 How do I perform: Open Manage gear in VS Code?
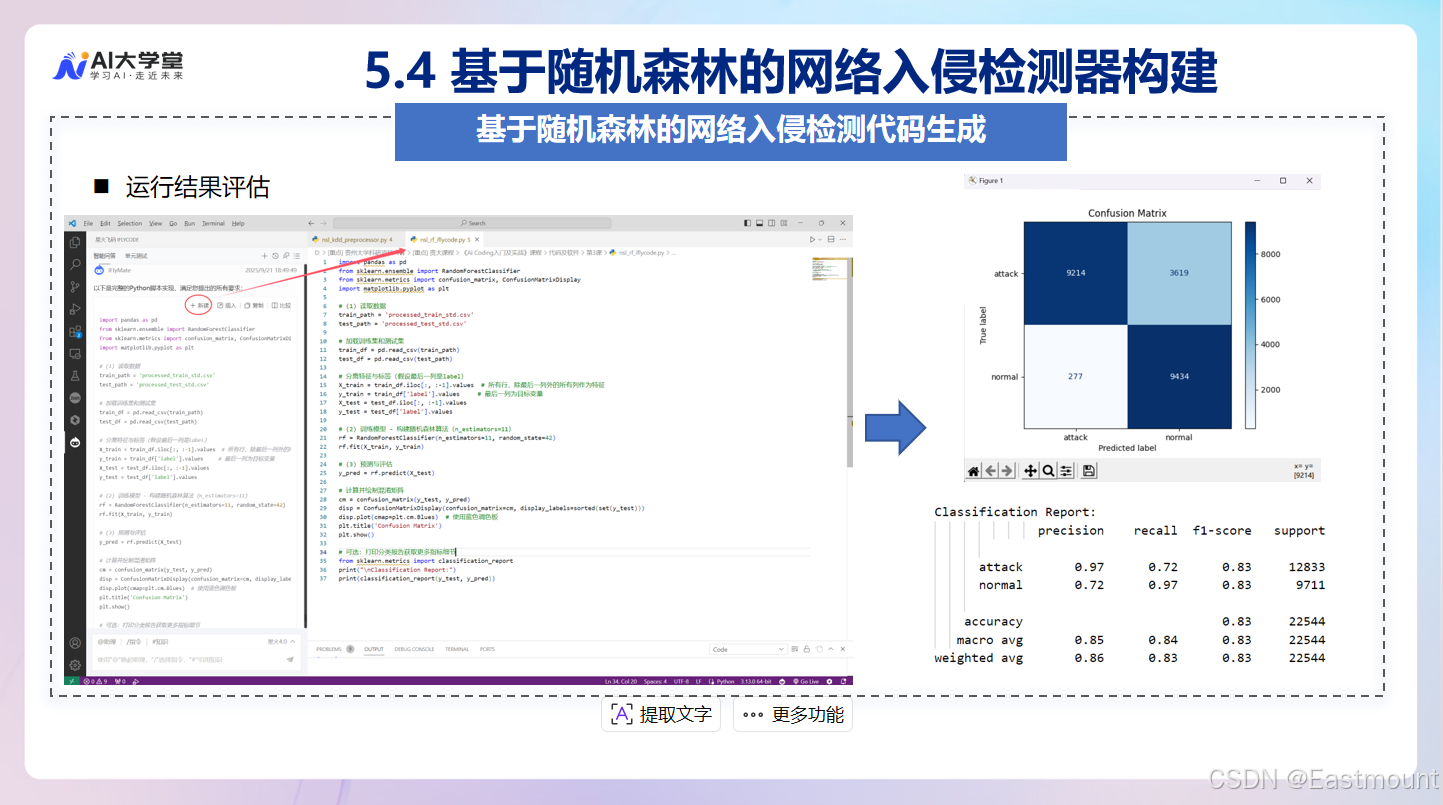coord(75,665)
